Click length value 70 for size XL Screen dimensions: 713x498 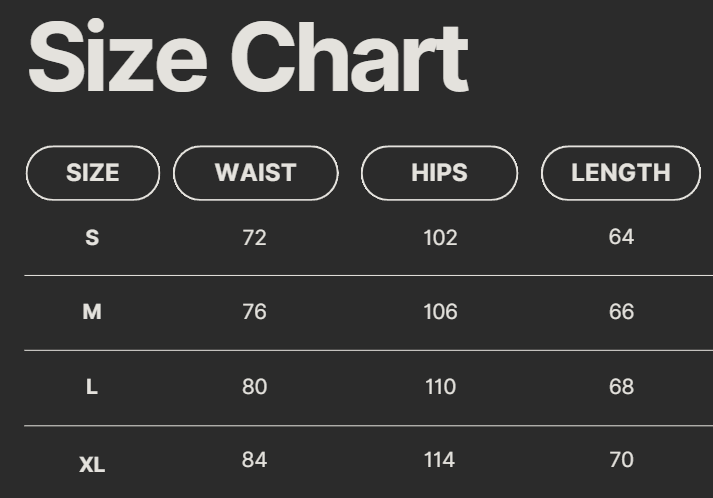[621, 460]
